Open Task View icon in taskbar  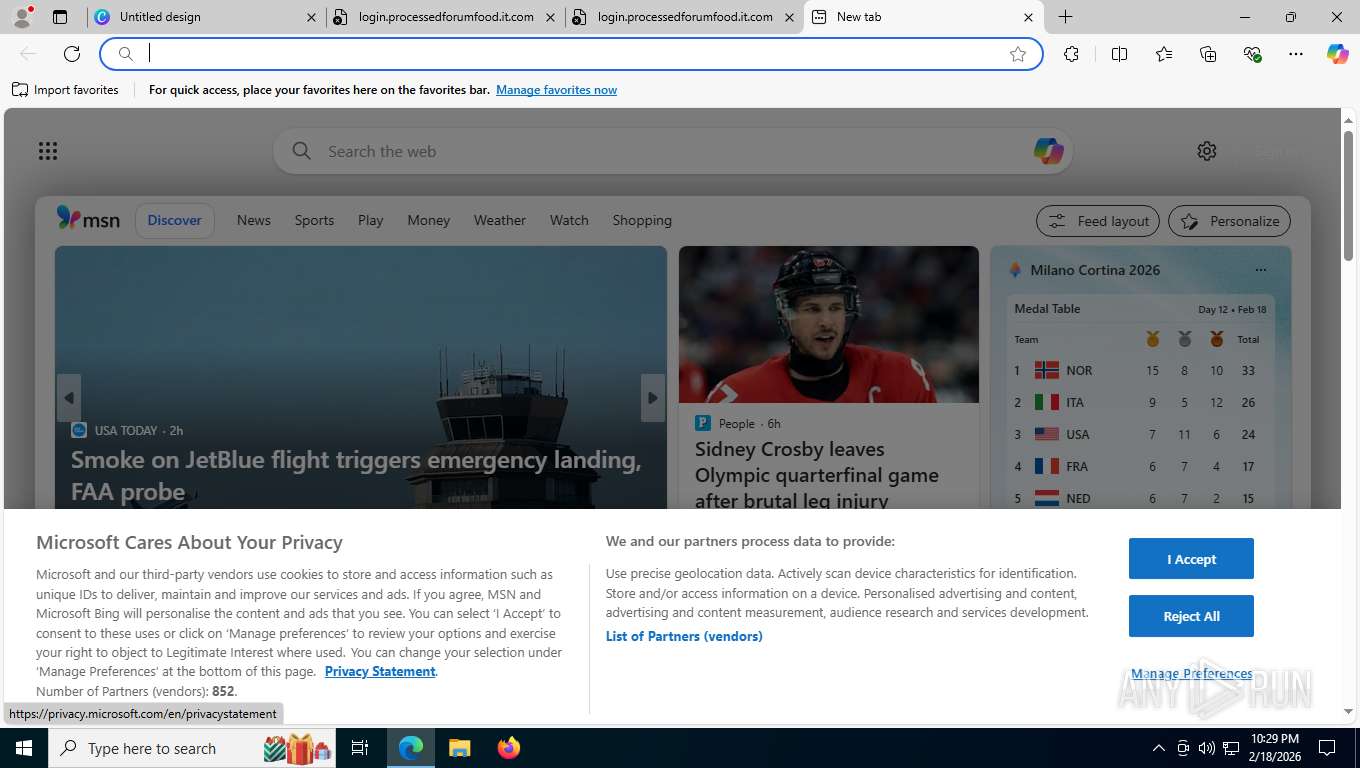pos(360,748)
